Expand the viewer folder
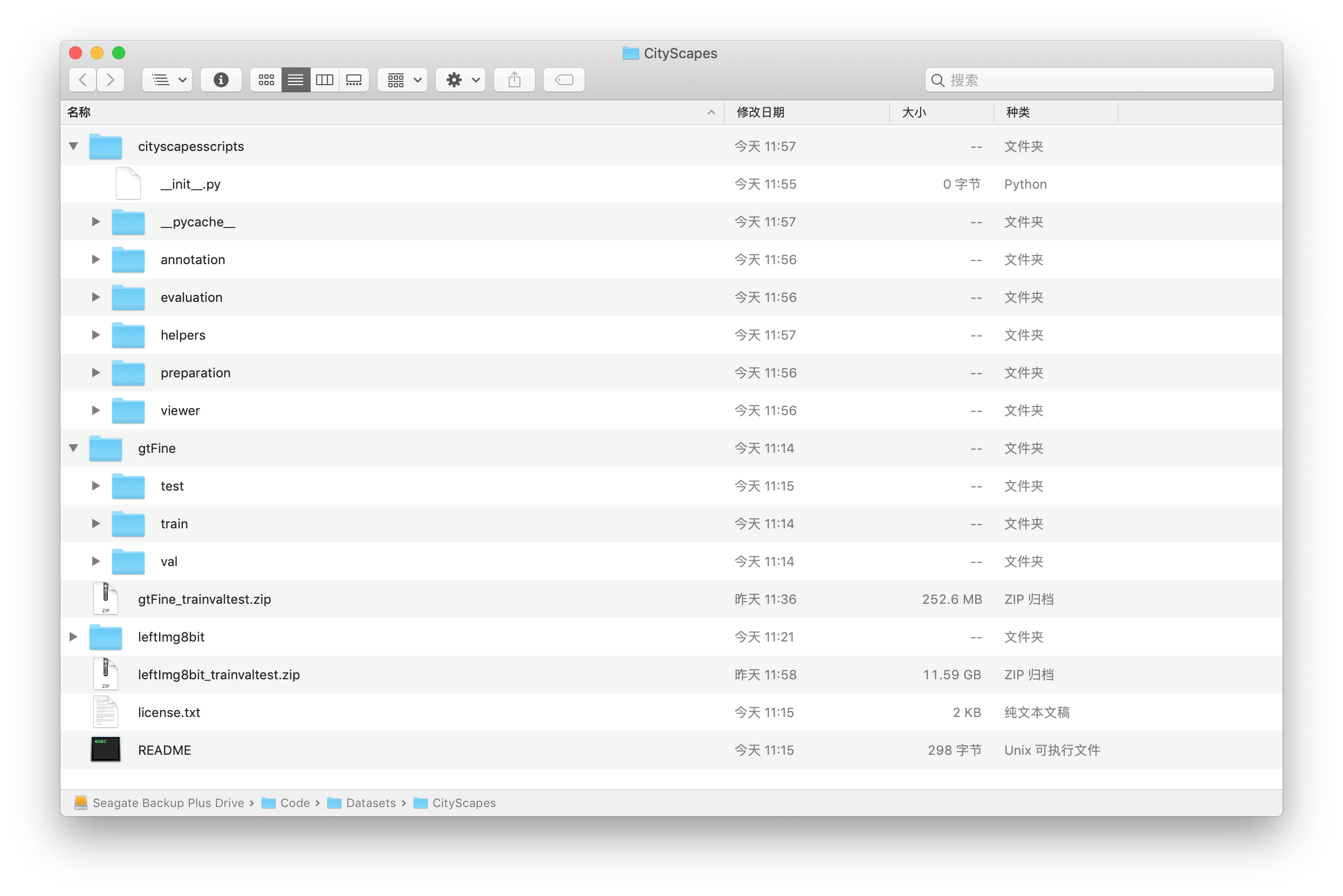1343x896 pixels. (x=95, y=410)
